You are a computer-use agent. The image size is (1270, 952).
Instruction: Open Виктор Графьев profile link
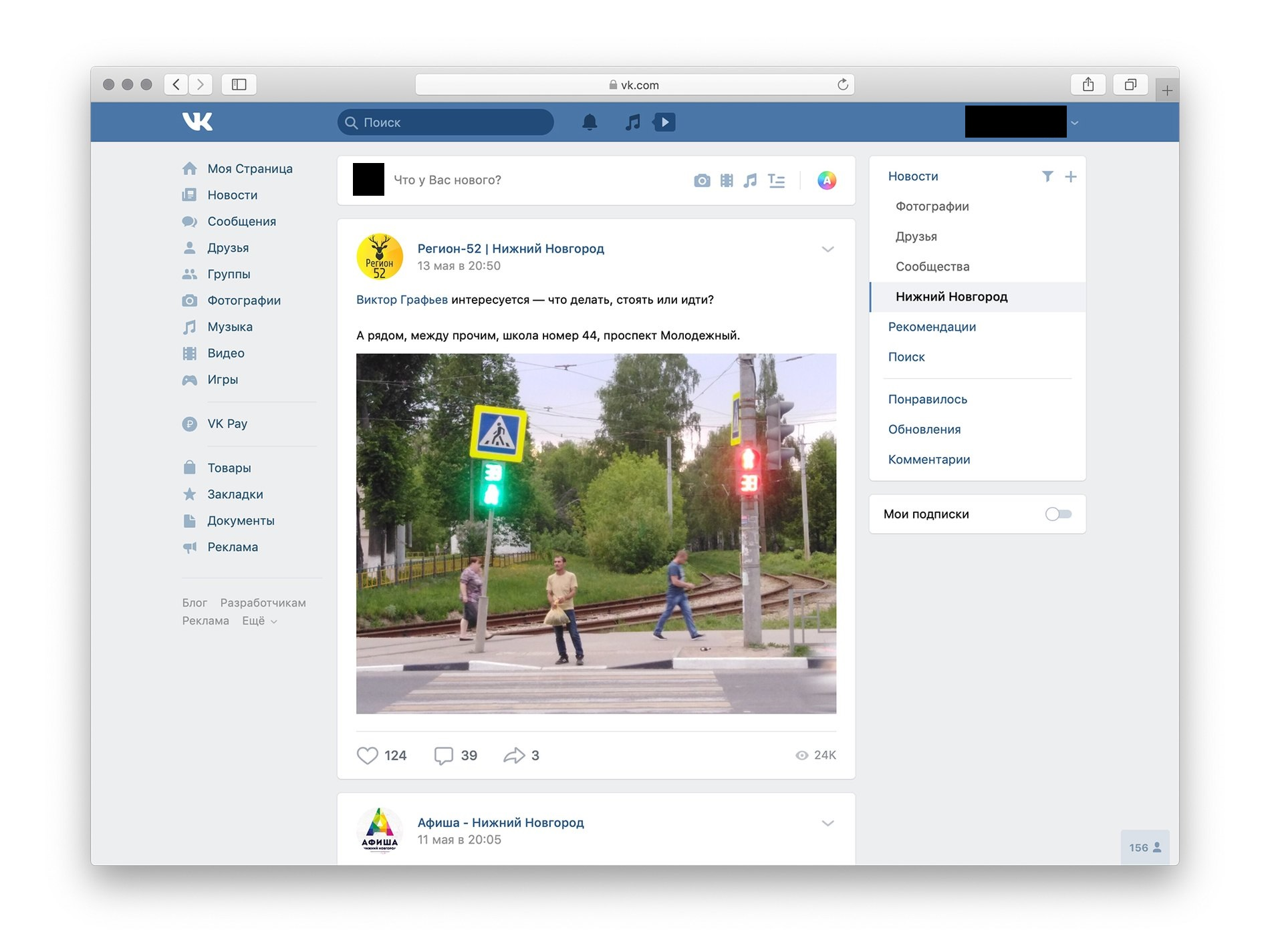pos(402,300)
